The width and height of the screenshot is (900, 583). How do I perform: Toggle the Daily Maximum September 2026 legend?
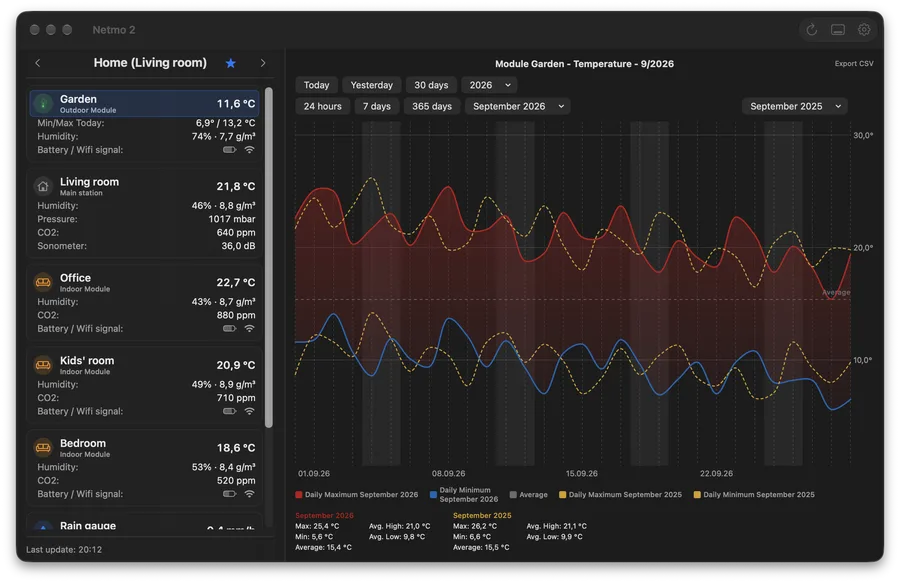(x=356, y=495)
